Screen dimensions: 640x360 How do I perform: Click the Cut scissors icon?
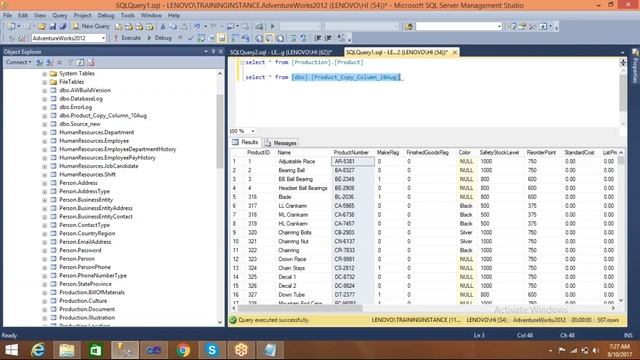tap(163, 27)
